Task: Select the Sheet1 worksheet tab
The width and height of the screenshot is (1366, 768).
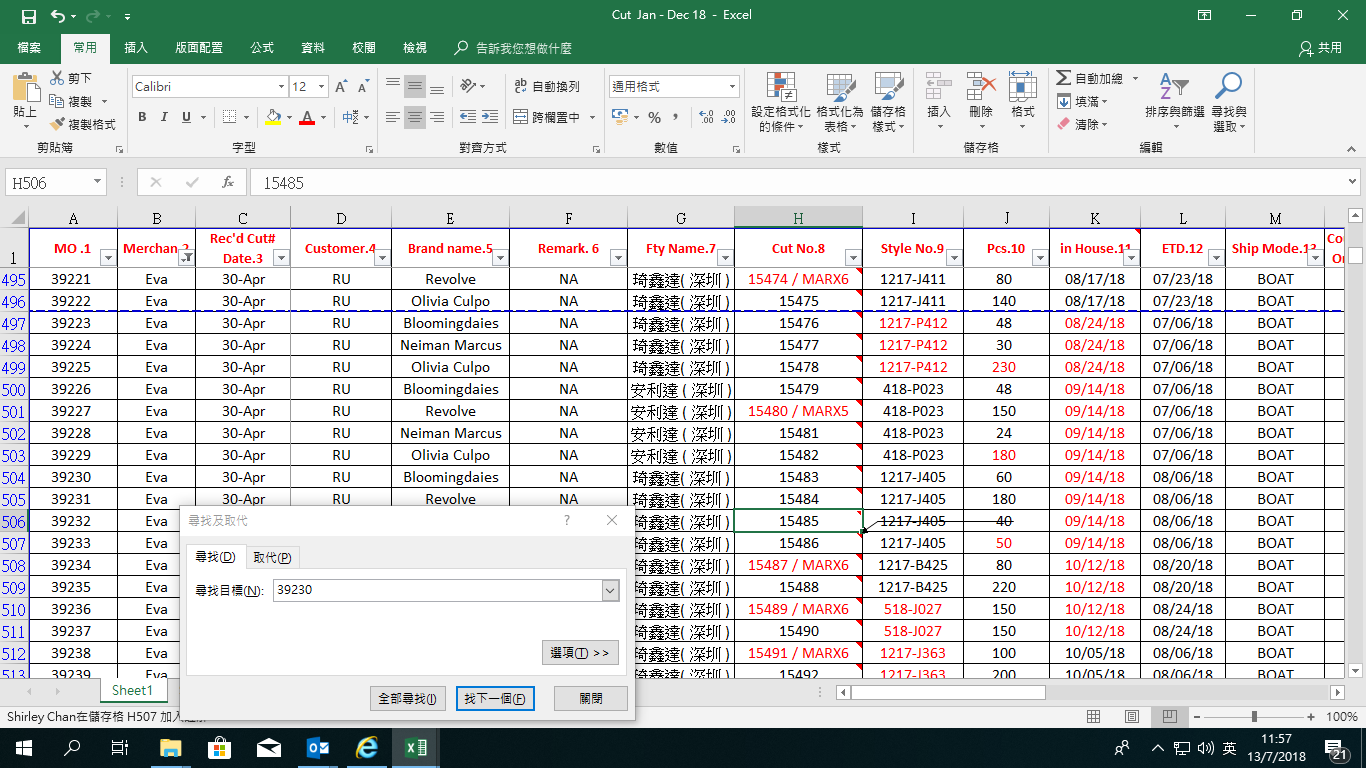Action: [132, 691]
